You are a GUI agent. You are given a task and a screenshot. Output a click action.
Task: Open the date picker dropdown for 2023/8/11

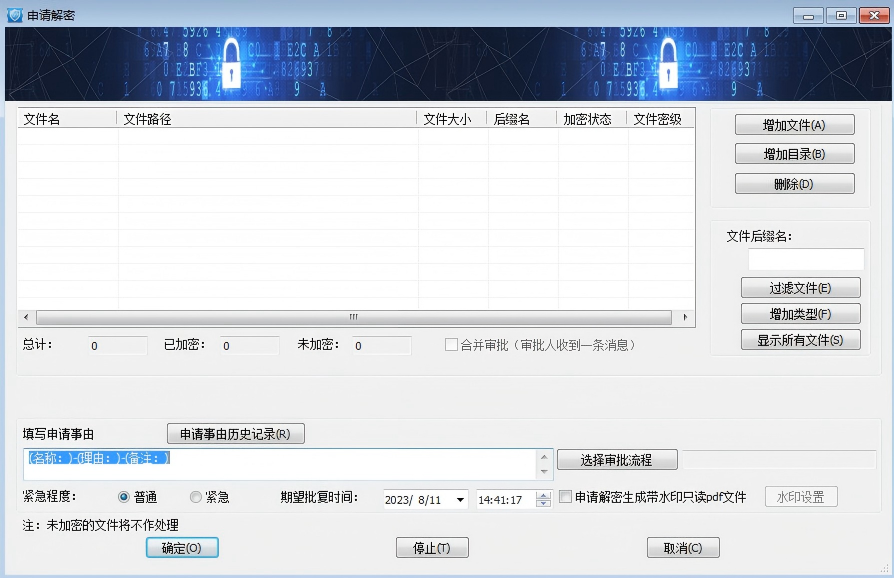460,500
